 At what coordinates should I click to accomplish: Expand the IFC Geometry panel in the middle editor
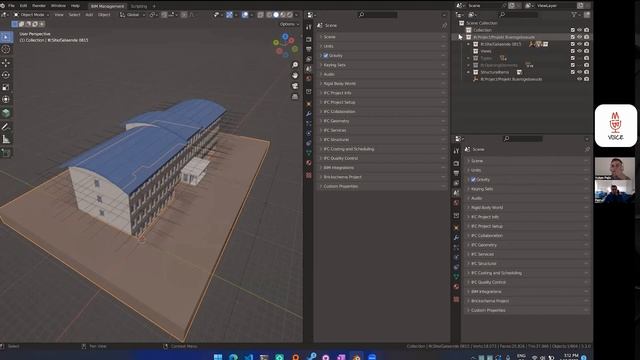point(382,121)
